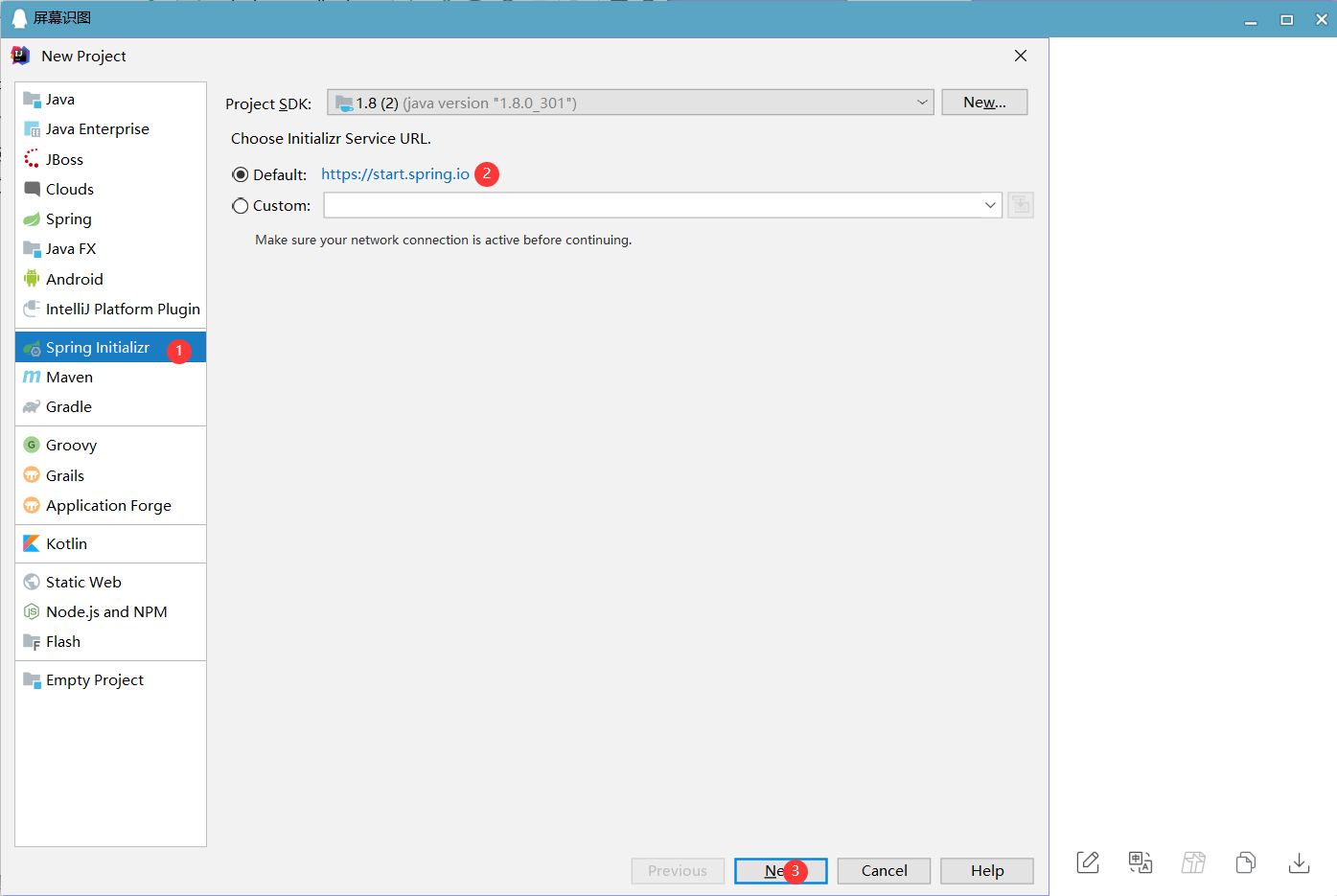Image resolution: width=1337 pixels, height=896 pixels.
Task: Choose IntelliJ Platform Plugin
Action: 110,309
